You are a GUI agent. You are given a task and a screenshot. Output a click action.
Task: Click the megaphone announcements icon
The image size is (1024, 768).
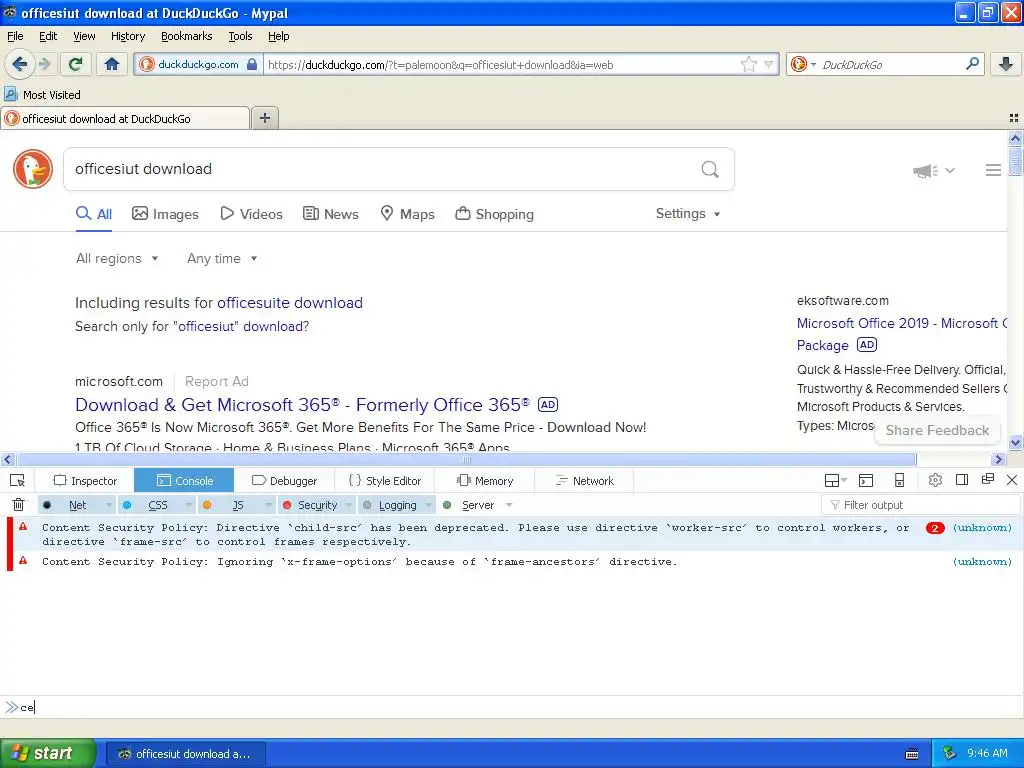(925, 170)
